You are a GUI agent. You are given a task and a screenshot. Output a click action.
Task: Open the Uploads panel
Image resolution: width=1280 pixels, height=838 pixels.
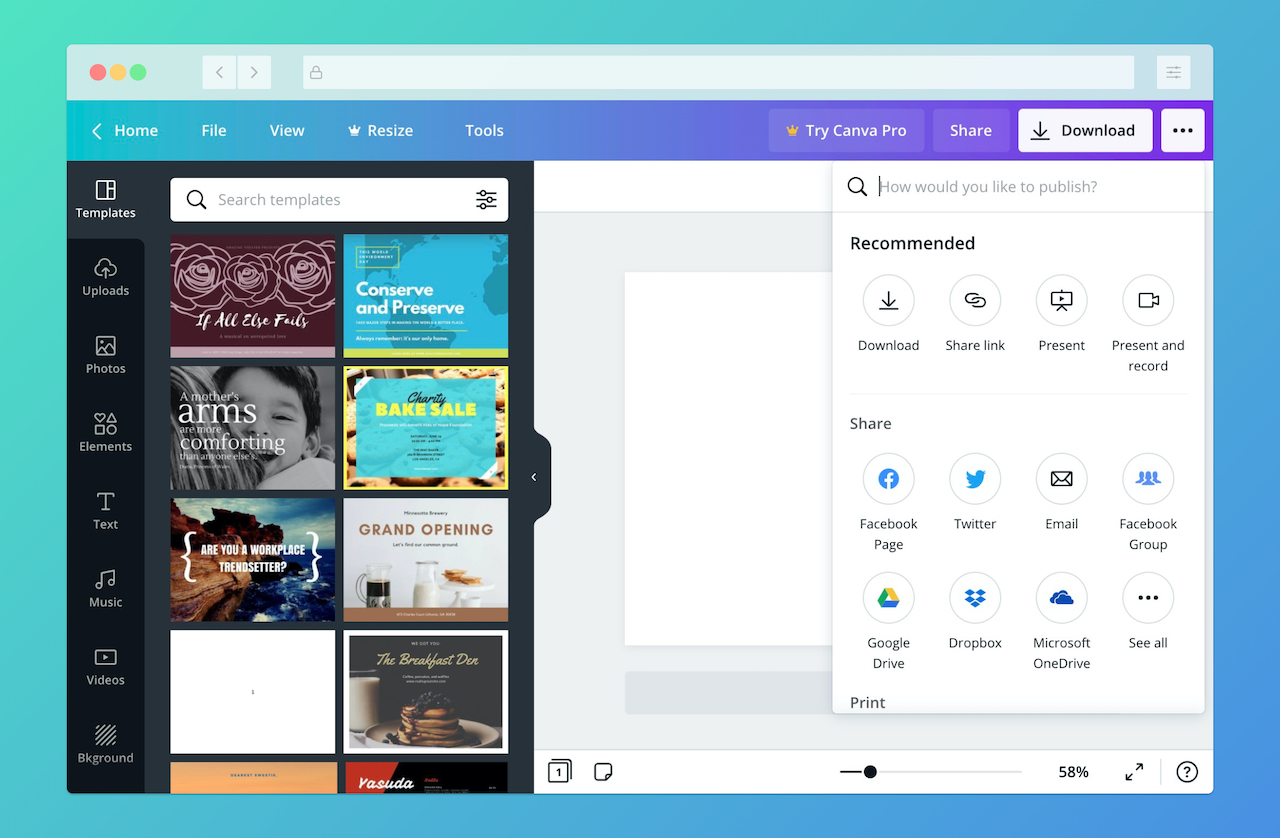click(105, 278)
